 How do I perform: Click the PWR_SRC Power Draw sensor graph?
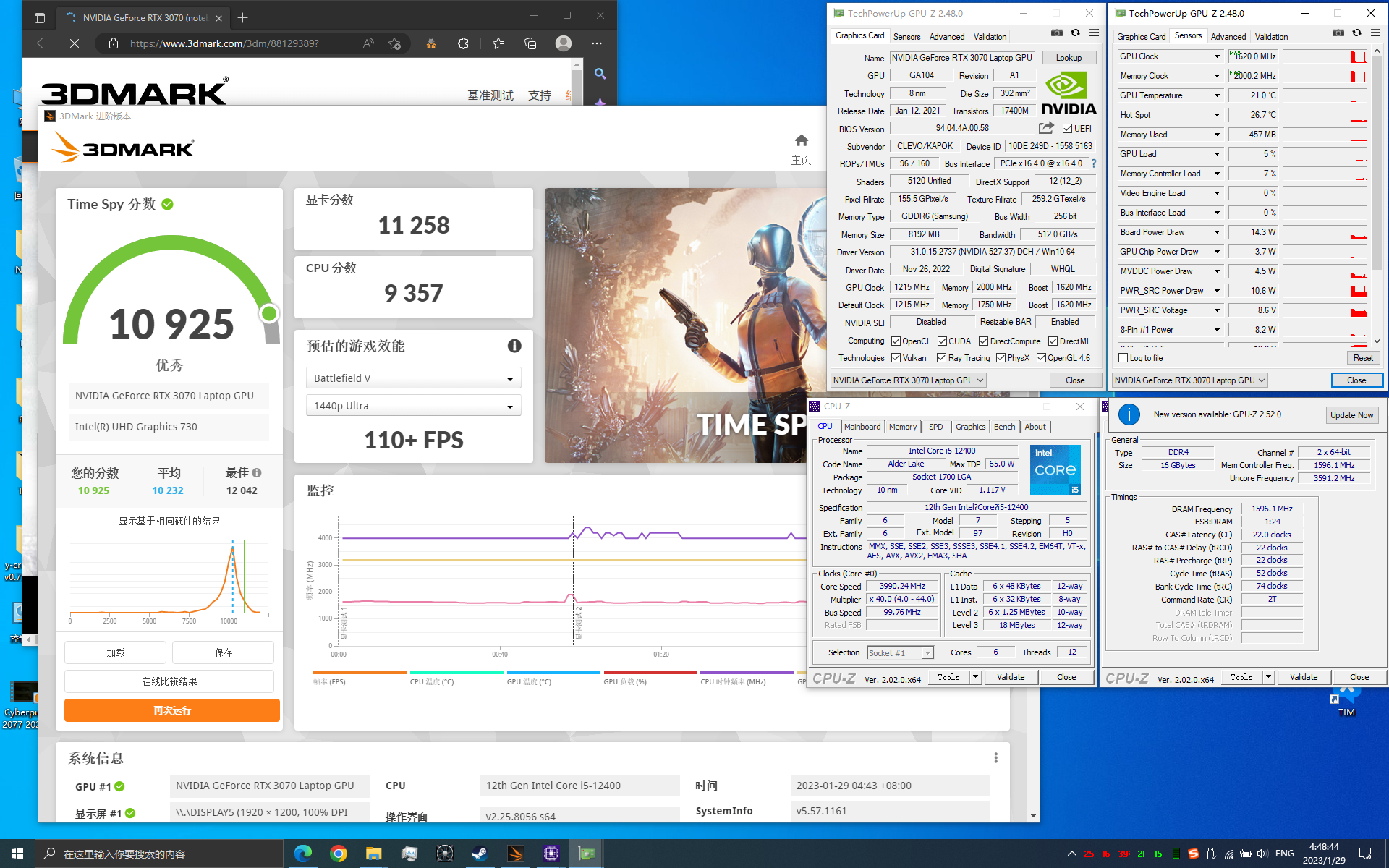[1324, 291]
